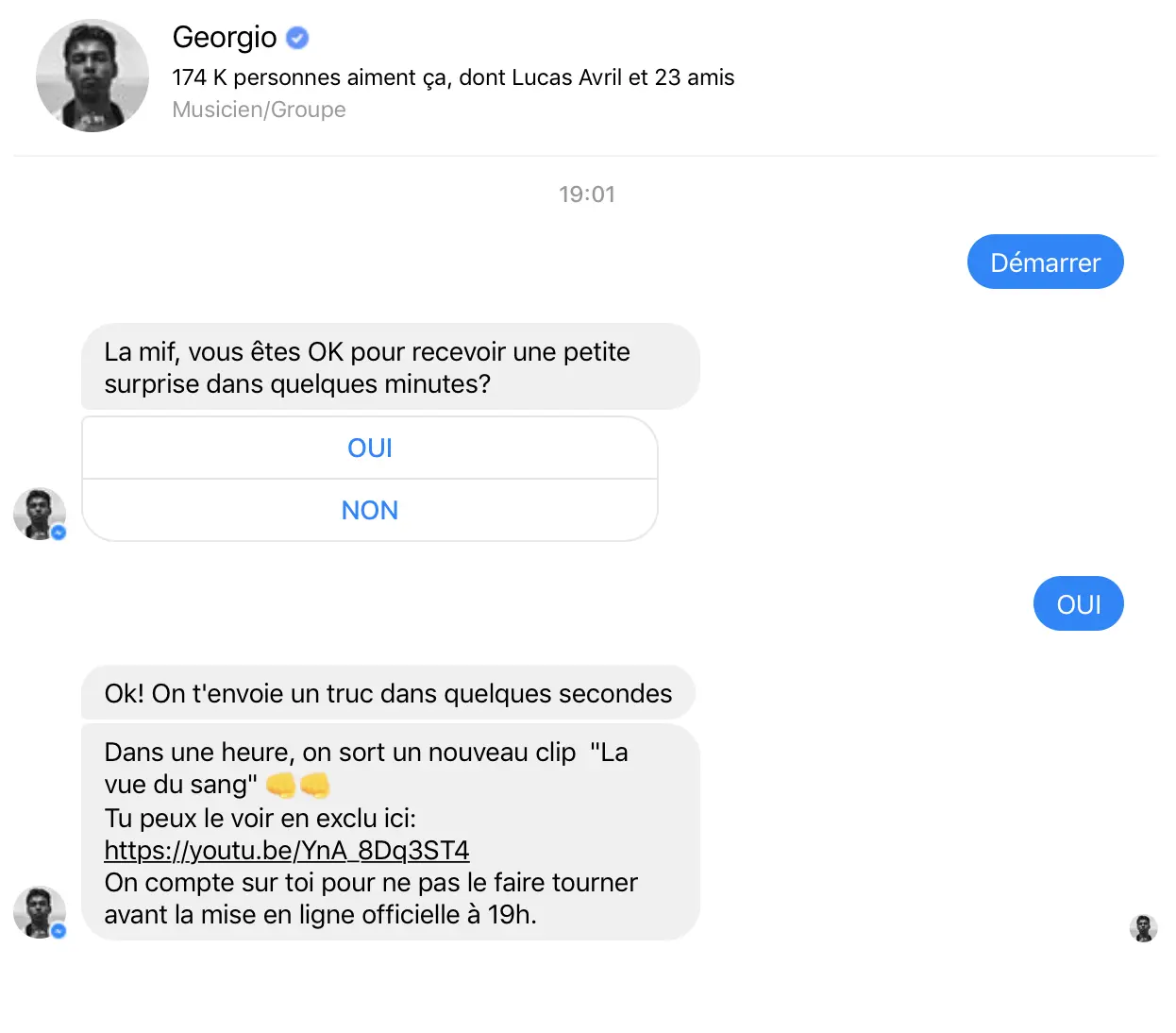This screenshot has height=1033, width=1176.
Task: Click sender avatar beside the "mise en ligne" message
Action: tap(38, 911)
